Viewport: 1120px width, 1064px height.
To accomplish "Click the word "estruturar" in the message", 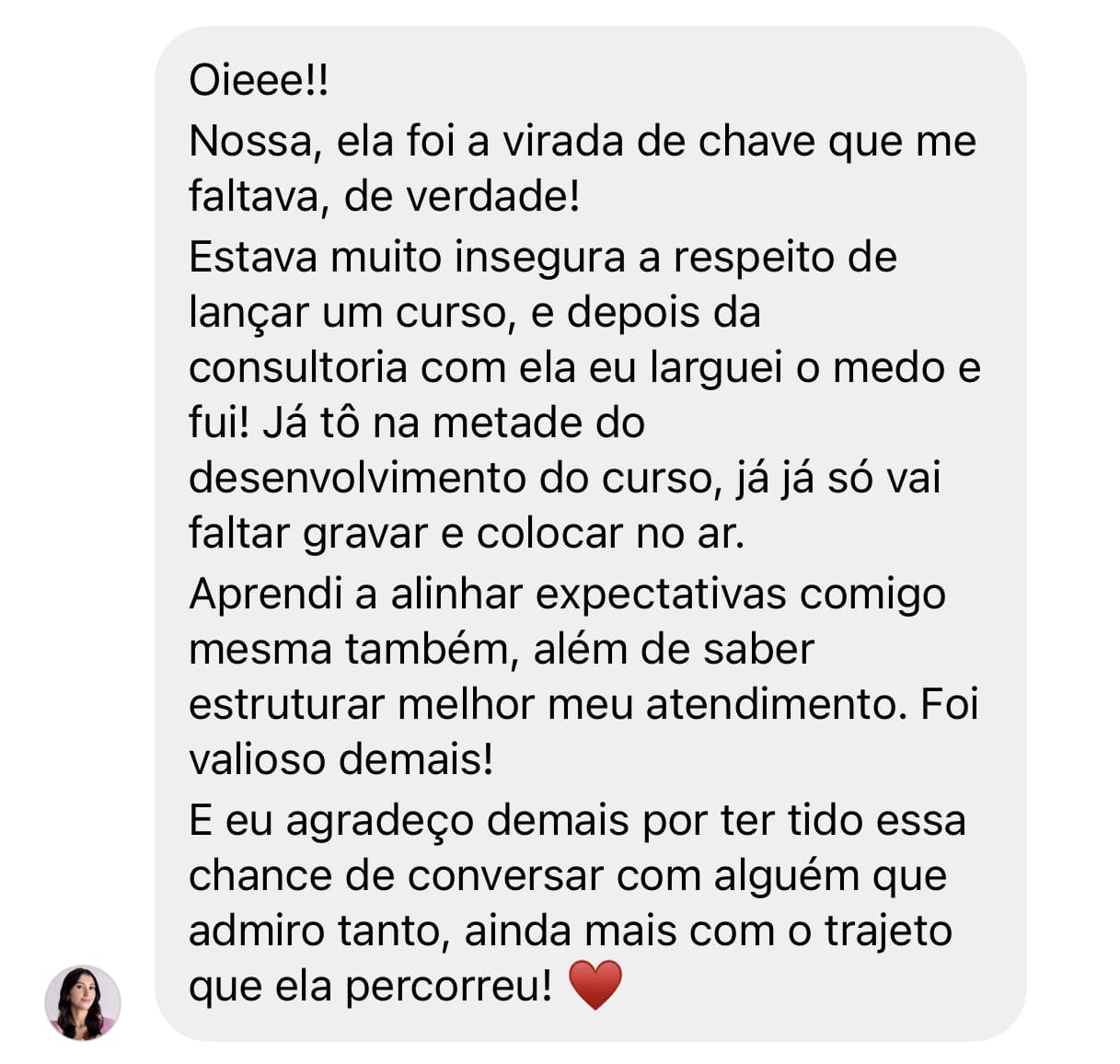I will (x=287, y=704).
